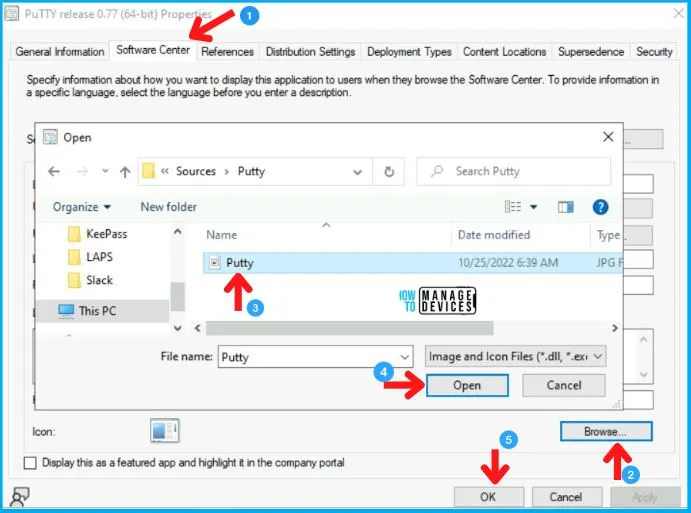Image resolution: width=691 pixels, height=513 pixels.
Task: Select the LAPS folder
Action: pyautogui.click(x=91, y=257)
